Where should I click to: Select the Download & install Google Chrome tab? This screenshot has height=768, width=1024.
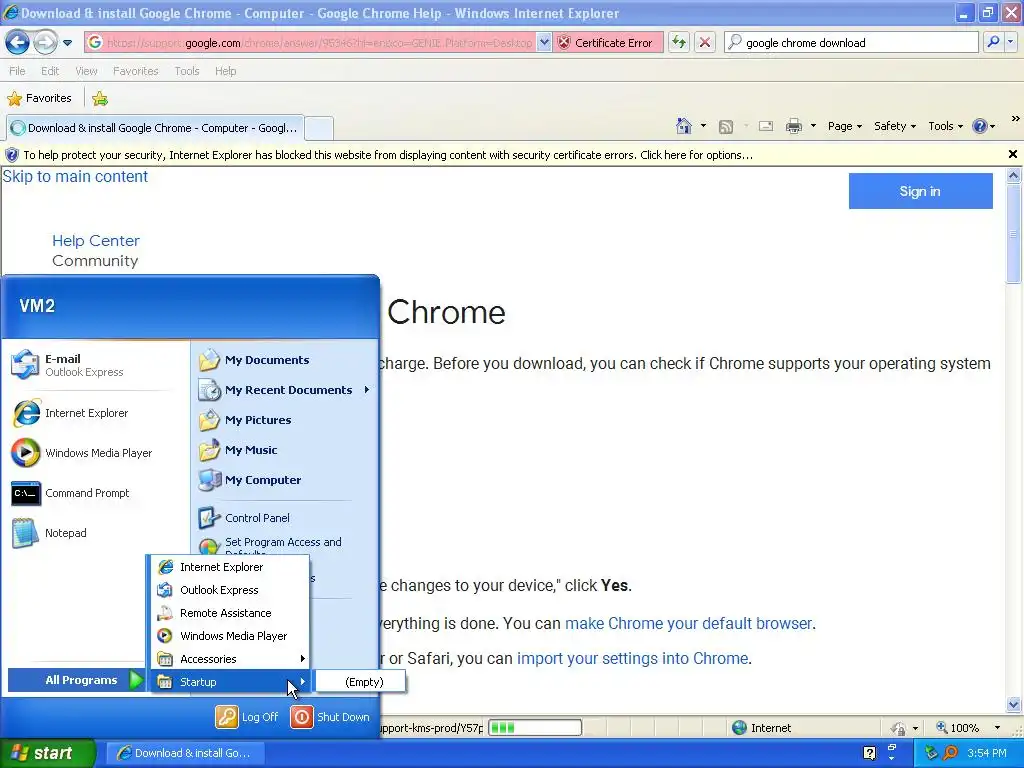pyautogui.click(x=154, y=128)
